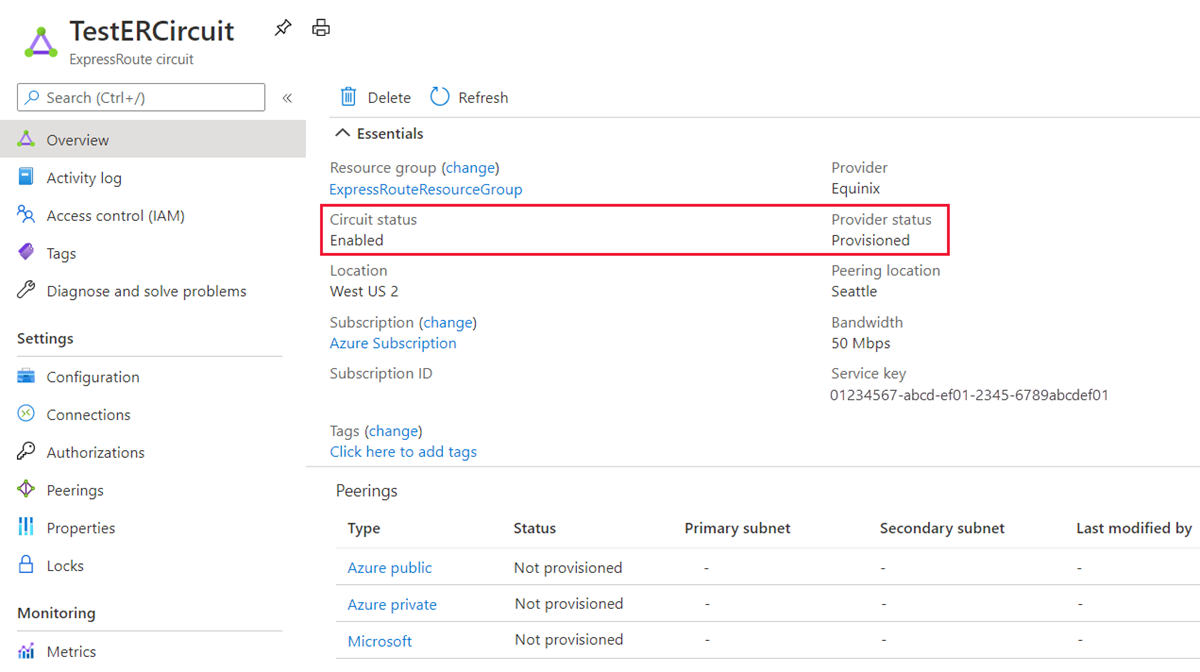Click here to add tags
Image resolution: width=1200 pixels, height=672 pixels.
pos(403,451)
